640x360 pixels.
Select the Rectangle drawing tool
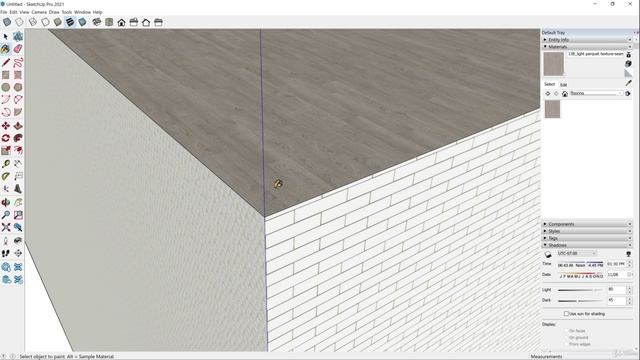(x=6, y=75)
